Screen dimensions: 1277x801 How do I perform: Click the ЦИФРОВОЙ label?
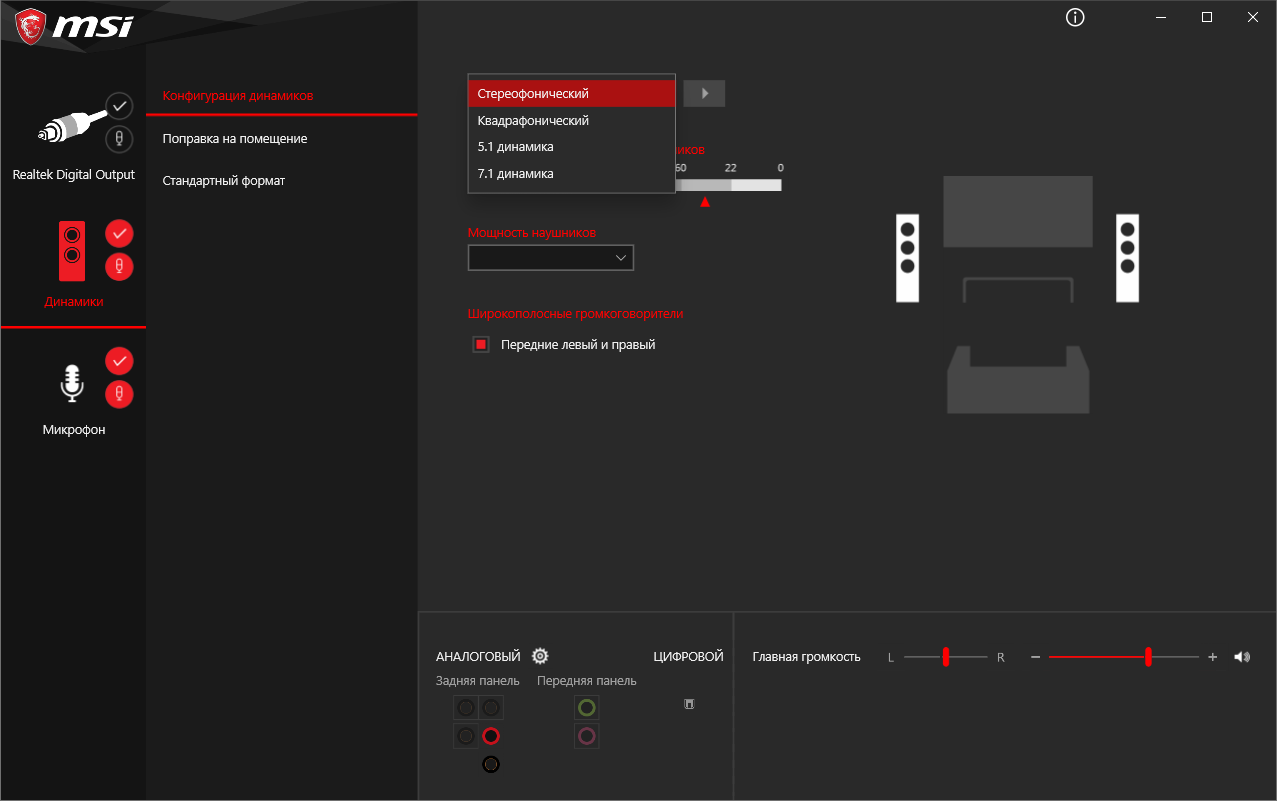(688, 657)
